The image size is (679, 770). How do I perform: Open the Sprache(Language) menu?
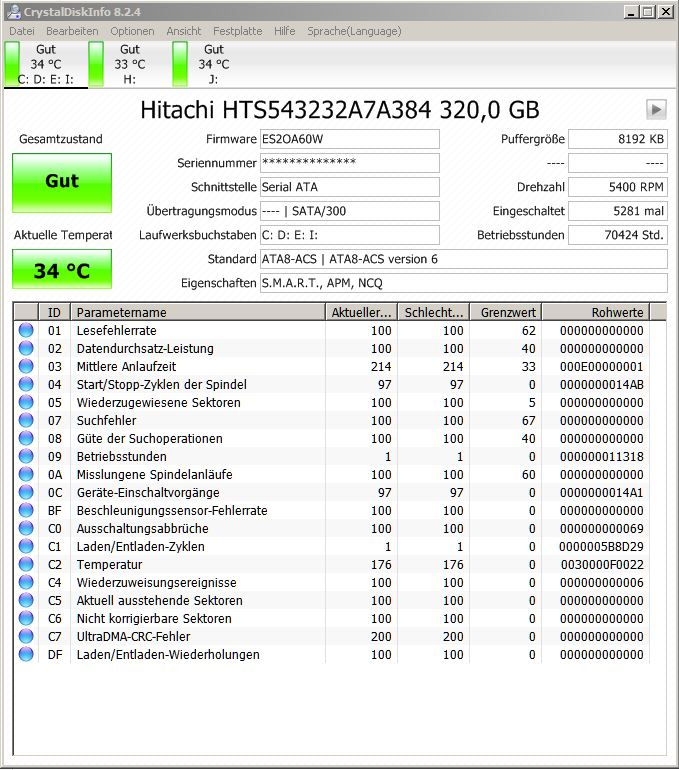354,31
